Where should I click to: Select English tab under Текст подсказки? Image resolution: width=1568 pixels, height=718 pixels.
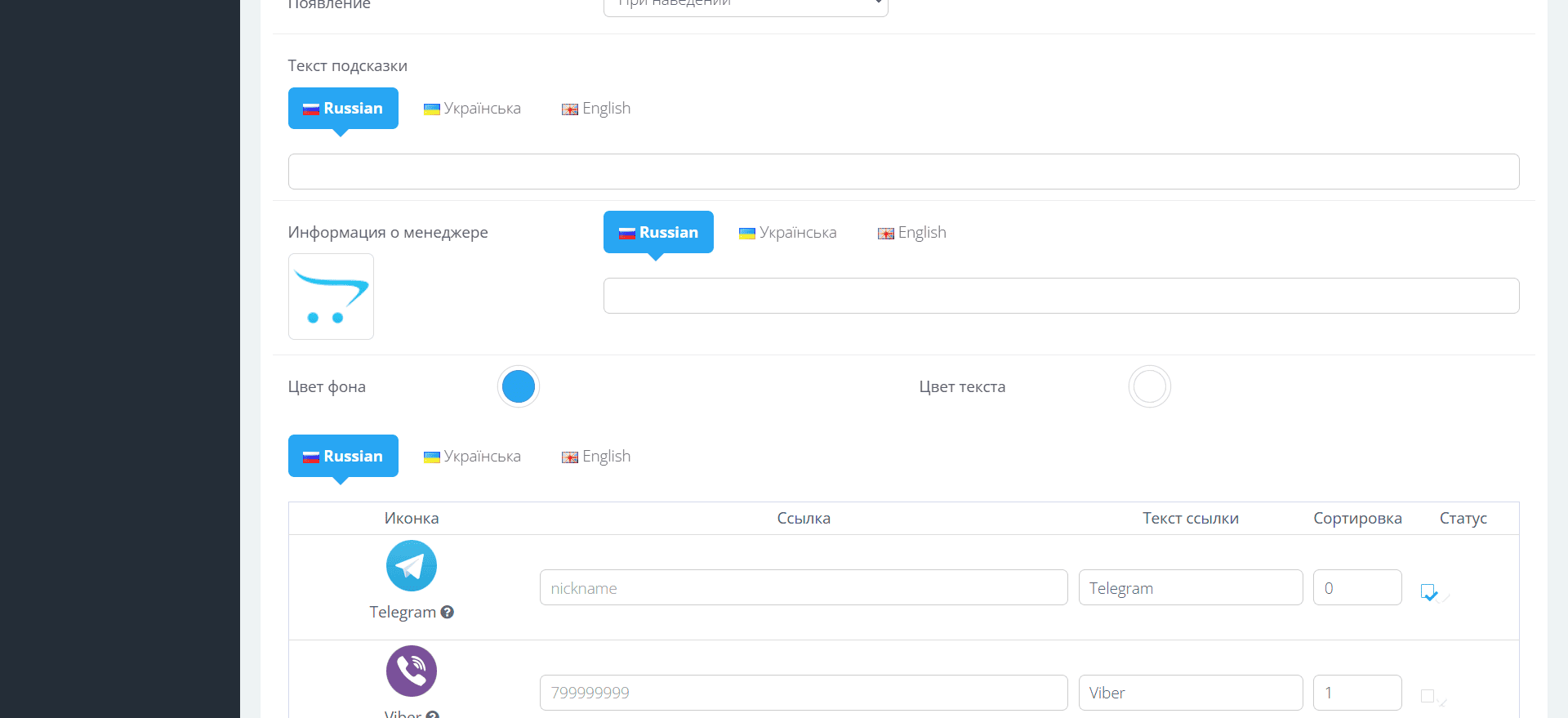[x=596, y=108]
